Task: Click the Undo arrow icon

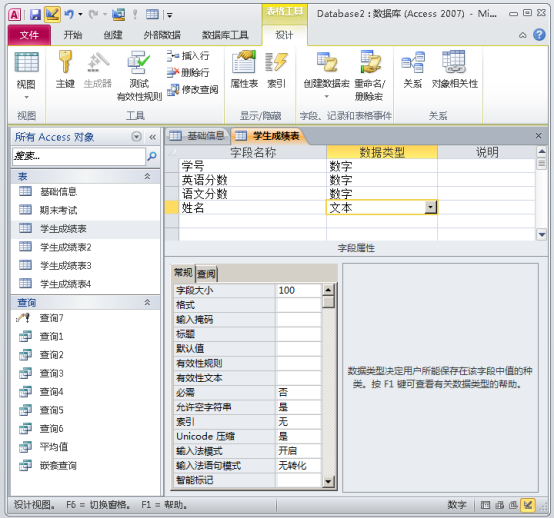Action: 69,14
